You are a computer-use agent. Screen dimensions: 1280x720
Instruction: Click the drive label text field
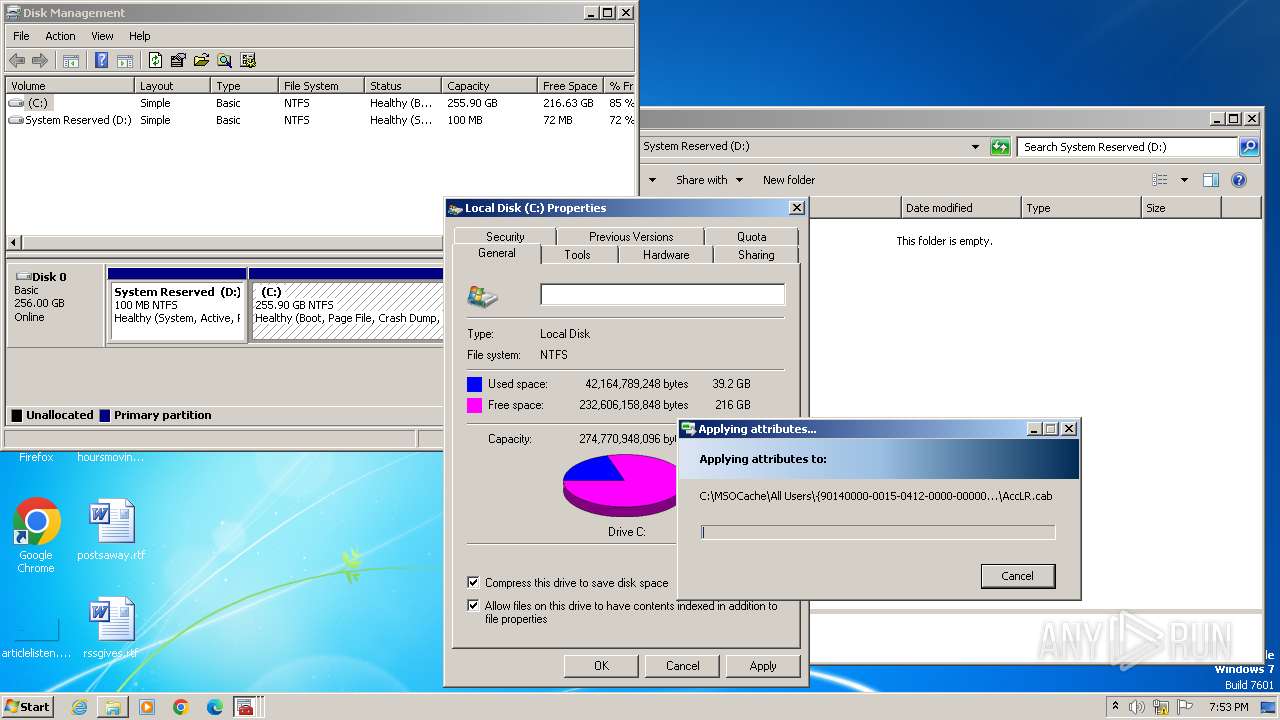[662, 294]
